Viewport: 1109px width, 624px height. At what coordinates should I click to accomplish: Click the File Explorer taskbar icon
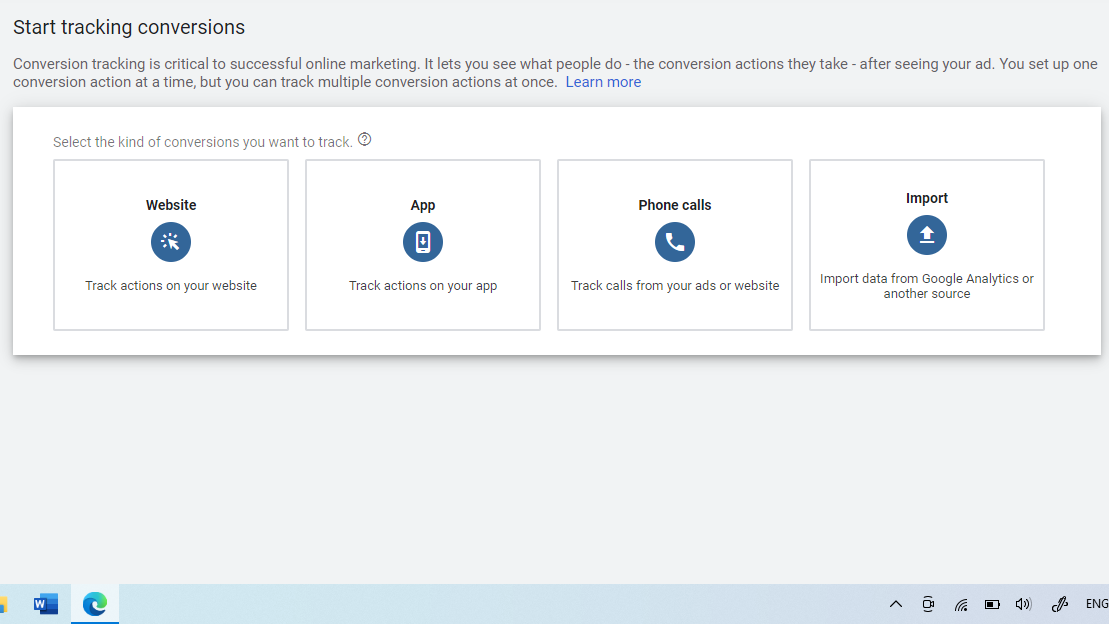click(3, 604)
